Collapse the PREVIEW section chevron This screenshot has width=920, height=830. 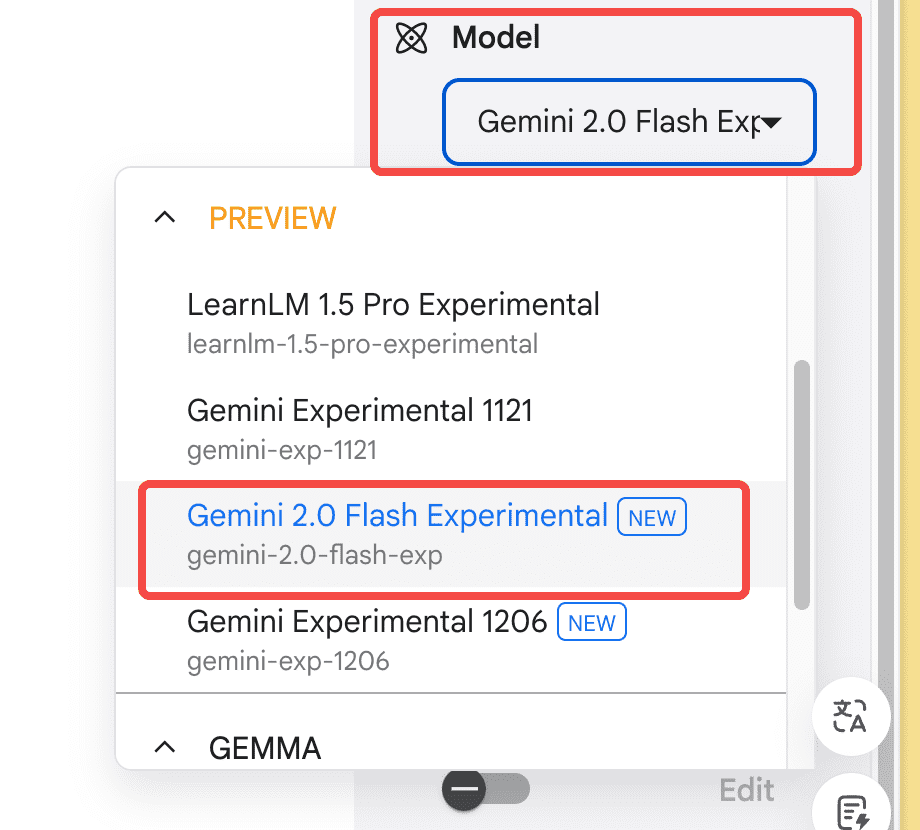[x=165, y=218]
